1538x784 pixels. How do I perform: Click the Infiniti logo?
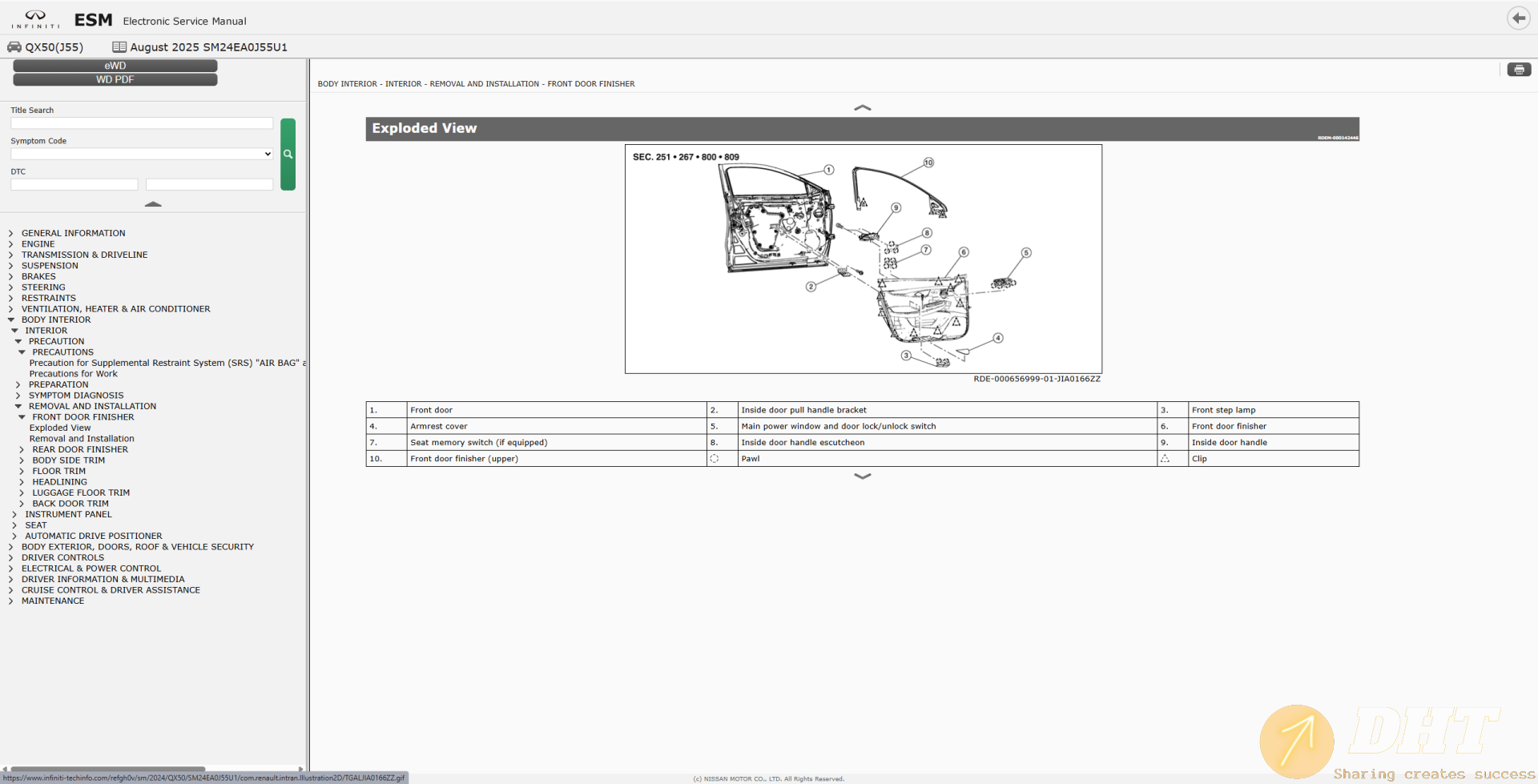(x=35, y=18)
